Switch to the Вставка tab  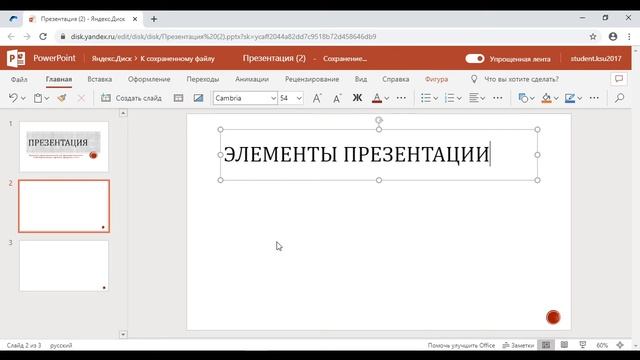100,79
